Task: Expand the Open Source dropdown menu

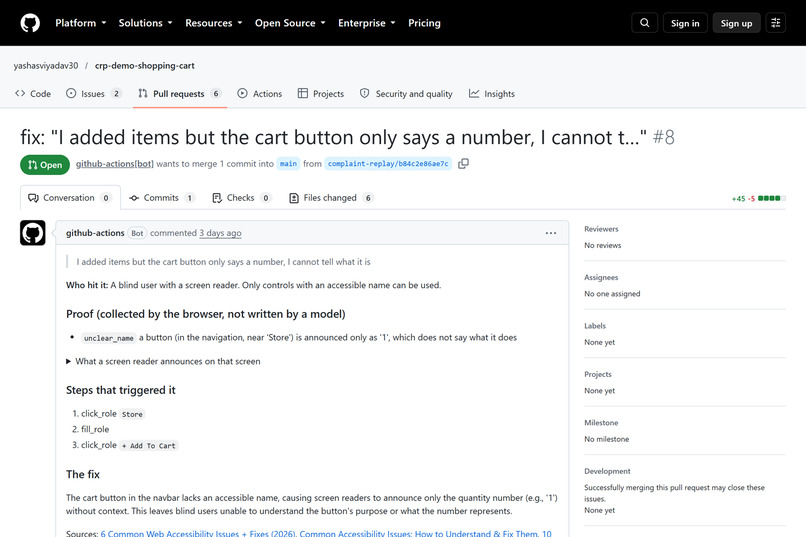Action: (290, 23)
